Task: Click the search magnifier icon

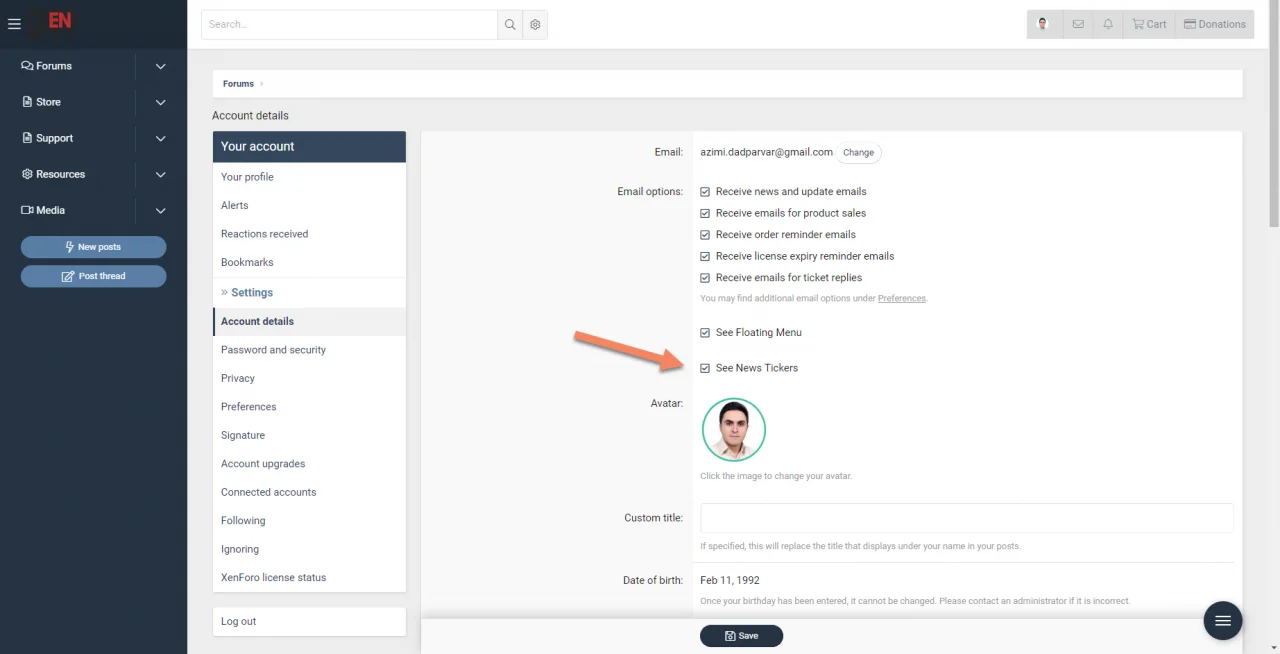Action: (x=510, y=25)
